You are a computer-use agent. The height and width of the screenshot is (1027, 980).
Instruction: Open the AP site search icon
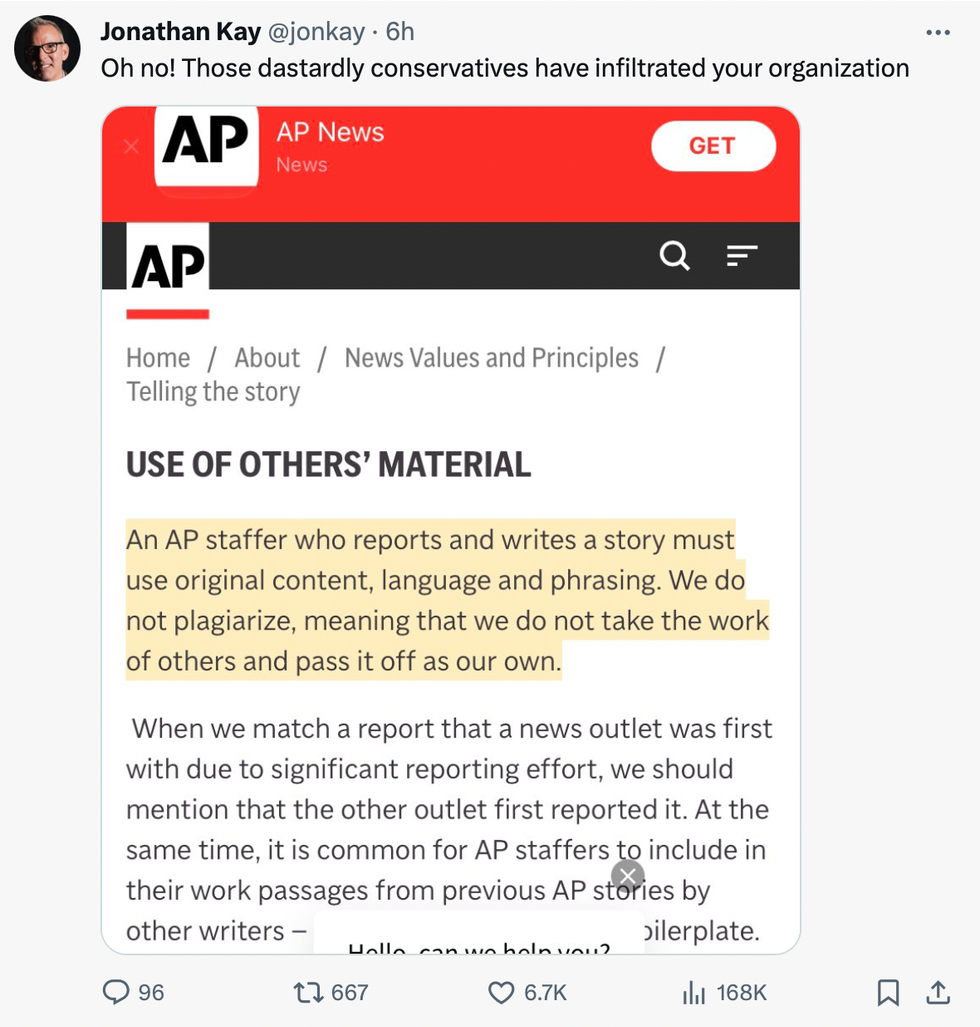[675, 256]
